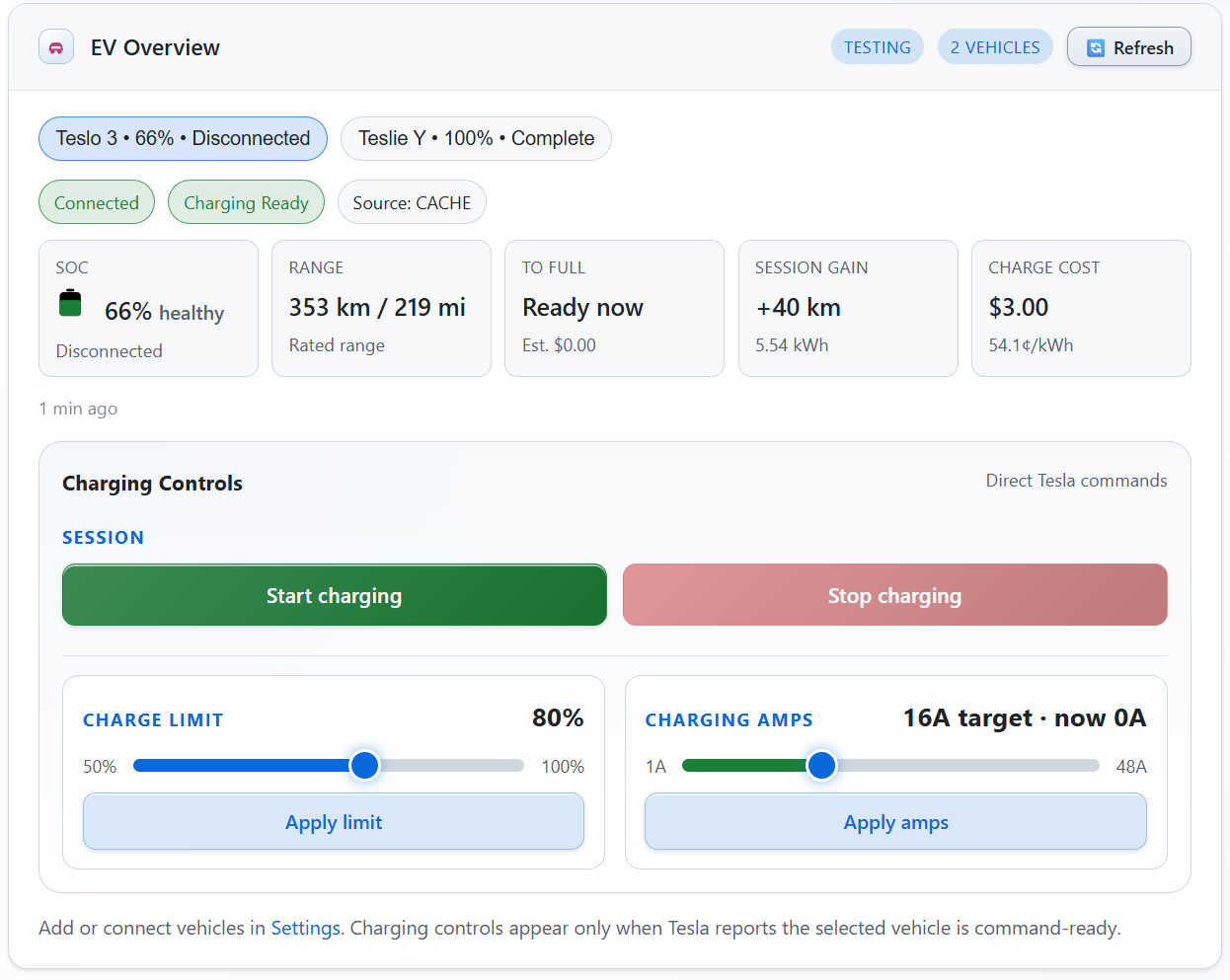The width and height of the screenshot is (1230, 980).
Task: Click the refresh arrows icon on Refresh button
Action: (x=1095, y=46)
